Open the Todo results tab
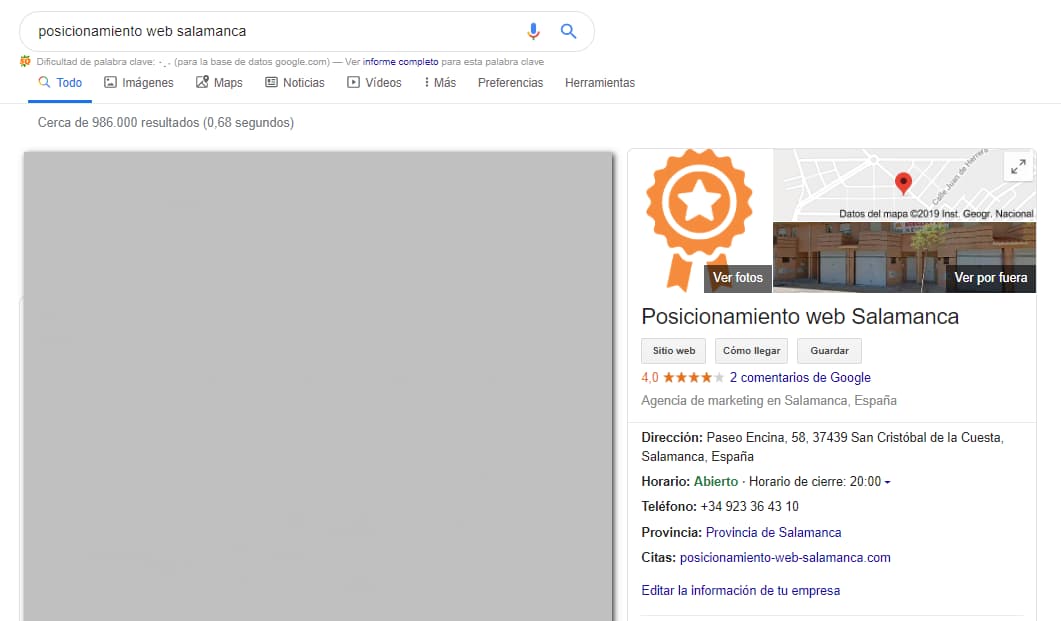The width and height of the screenshot is (1061, 621). (x=60, y=83)
